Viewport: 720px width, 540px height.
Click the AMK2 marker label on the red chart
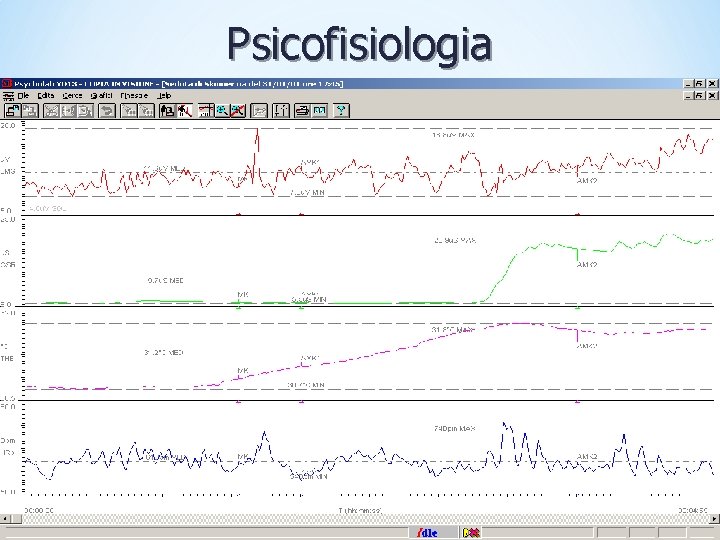click(x=587, y=181)
